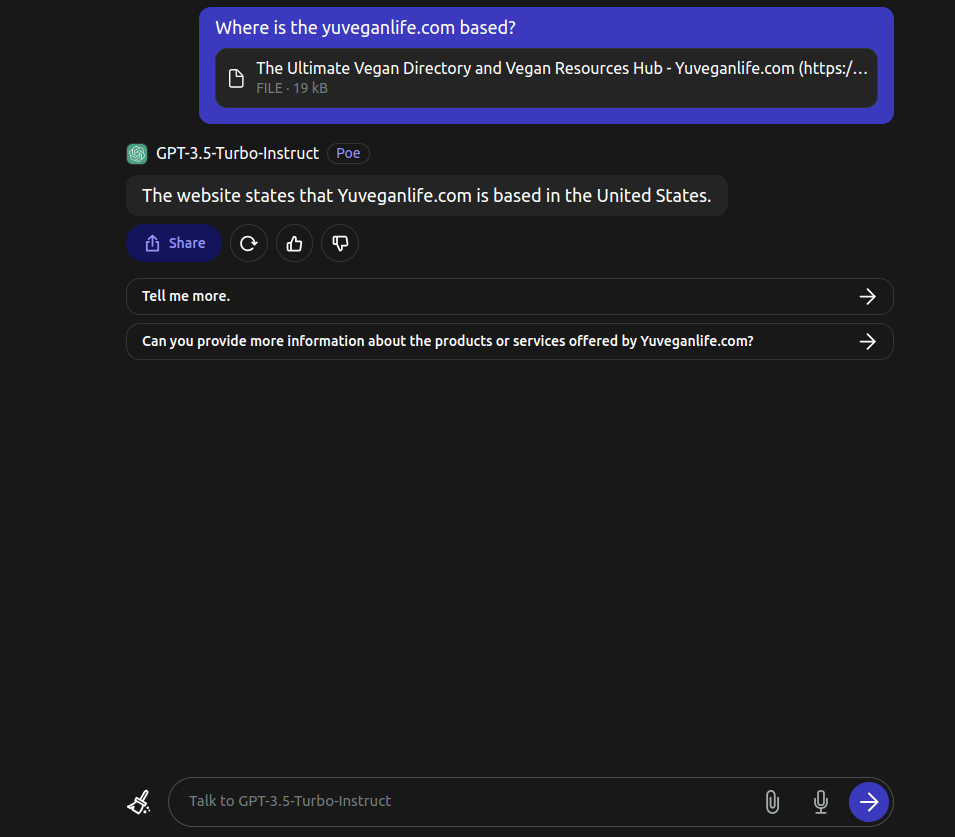
Task: Select the products or services follow-up suggestion
Action: tap(510, 341)
